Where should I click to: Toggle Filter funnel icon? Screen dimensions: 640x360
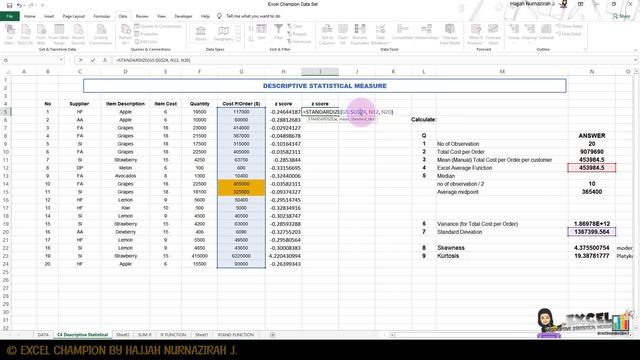[278, 32]
